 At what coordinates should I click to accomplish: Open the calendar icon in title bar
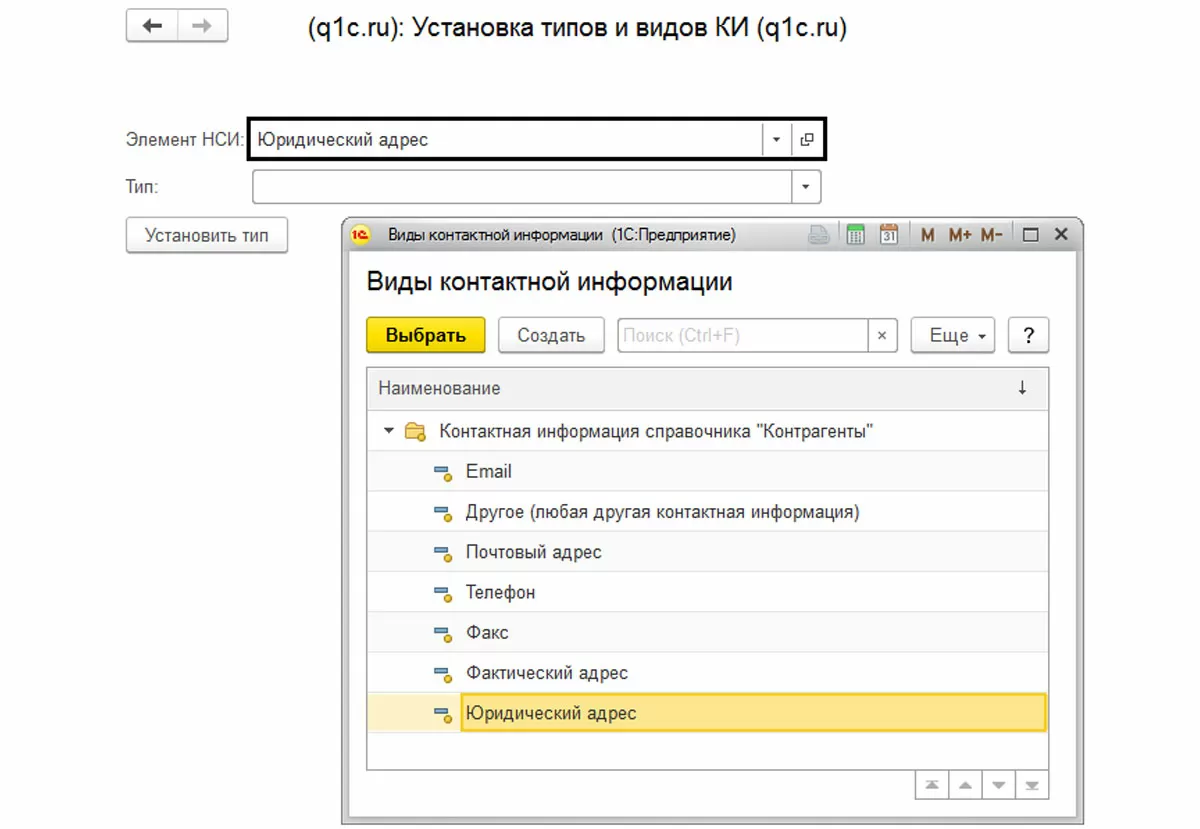[x=888, y=235]
